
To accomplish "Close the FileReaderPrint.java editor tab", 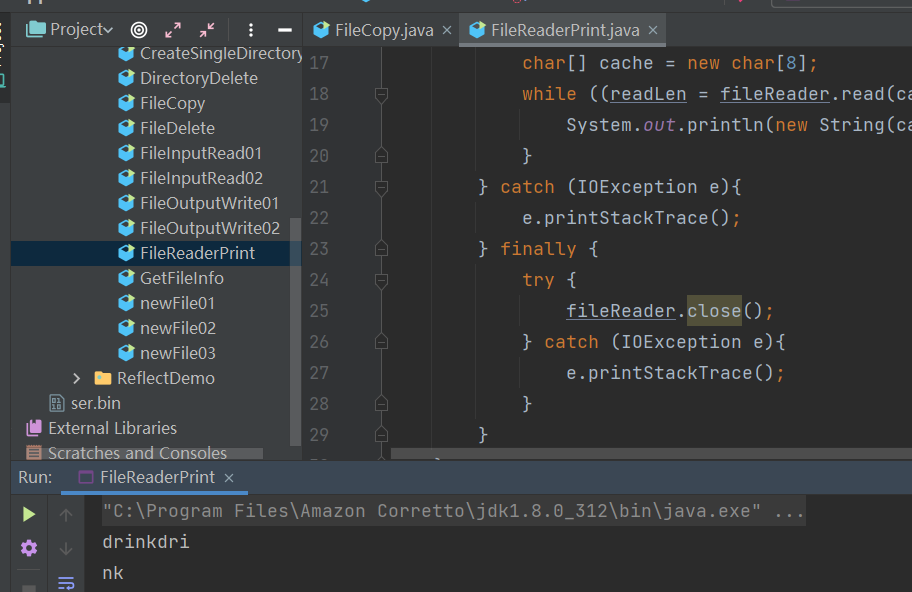I will [x=653, y=30].
